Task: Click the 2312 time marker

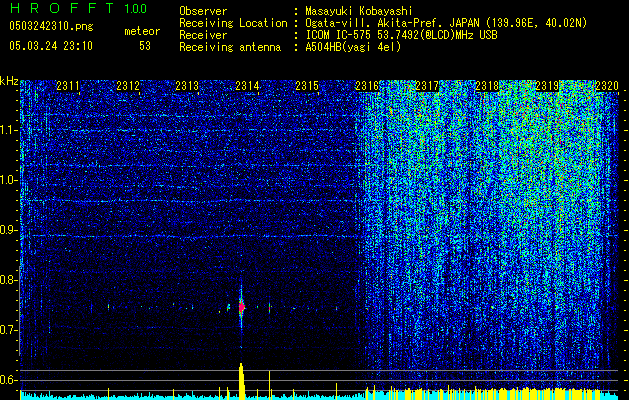Action: (128, 86)
